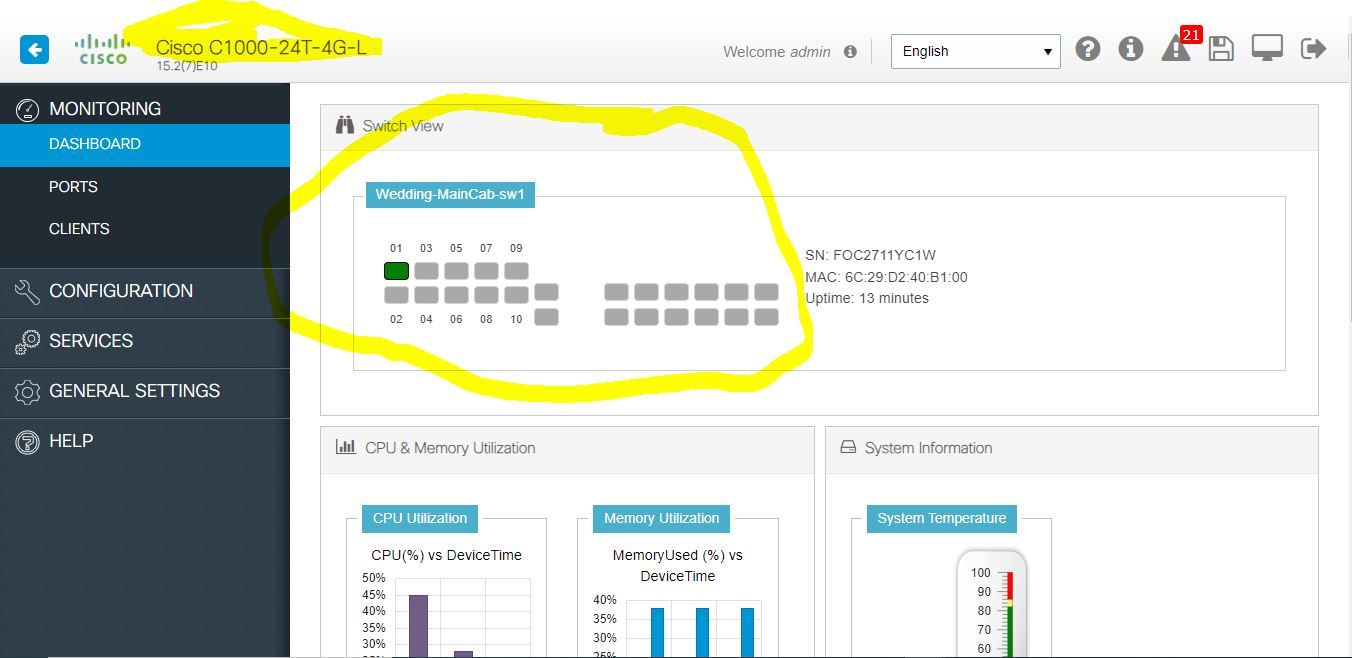Screen dimensions: 1352x658
Task: Expand the General Settings menu section
Action: 134,391
